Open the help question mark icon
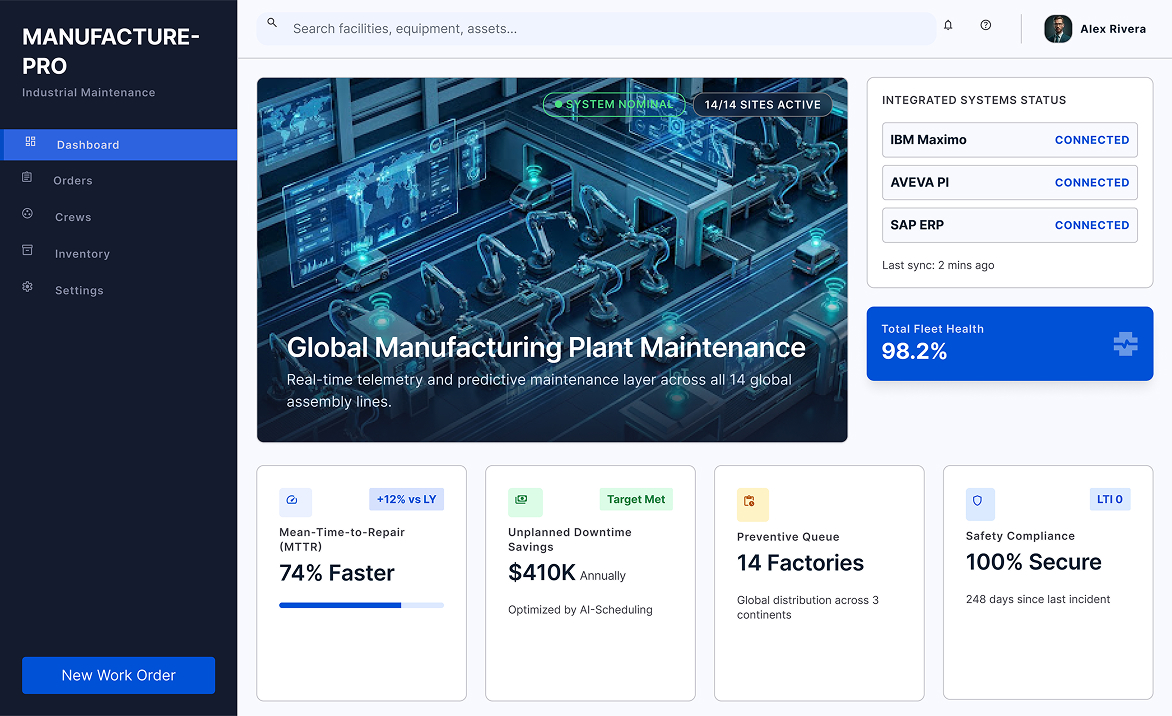 tap(986, 25)
